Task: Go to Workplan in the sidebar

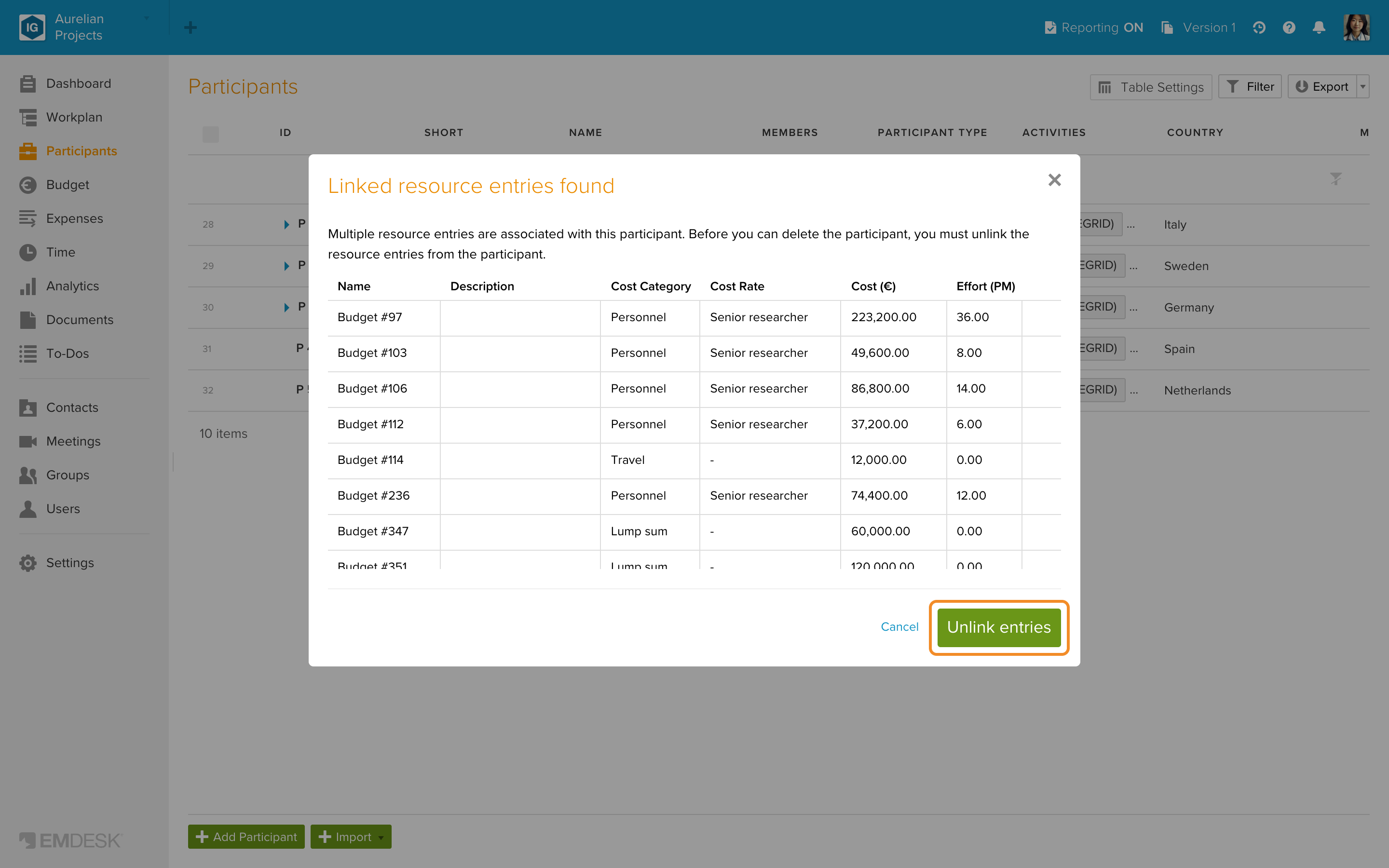Action: pos(74,117)
